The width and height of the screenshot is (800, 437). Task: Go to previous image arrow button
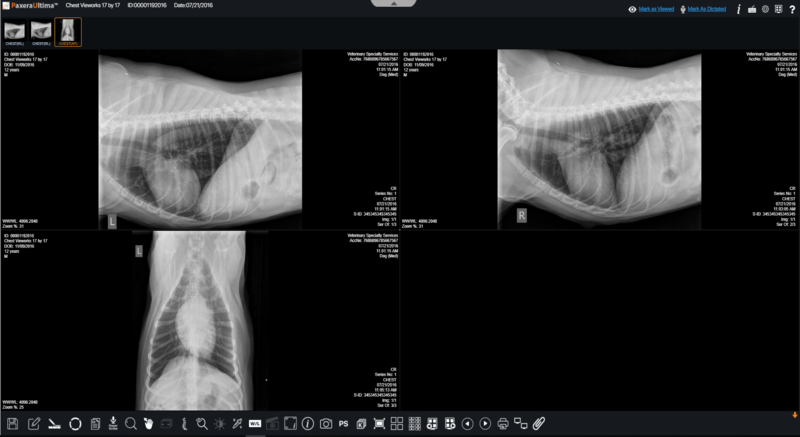tap(467, 424)
